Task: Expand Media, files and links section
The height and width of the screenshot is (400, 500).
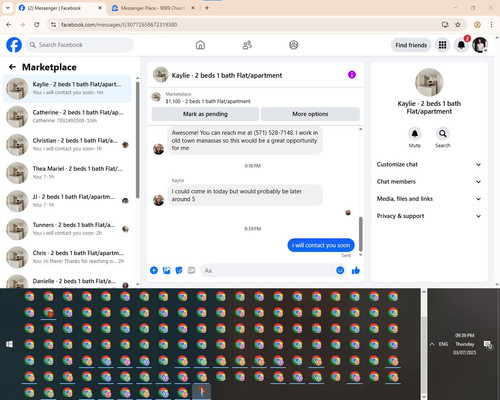Action: click(x=429, y=199)
